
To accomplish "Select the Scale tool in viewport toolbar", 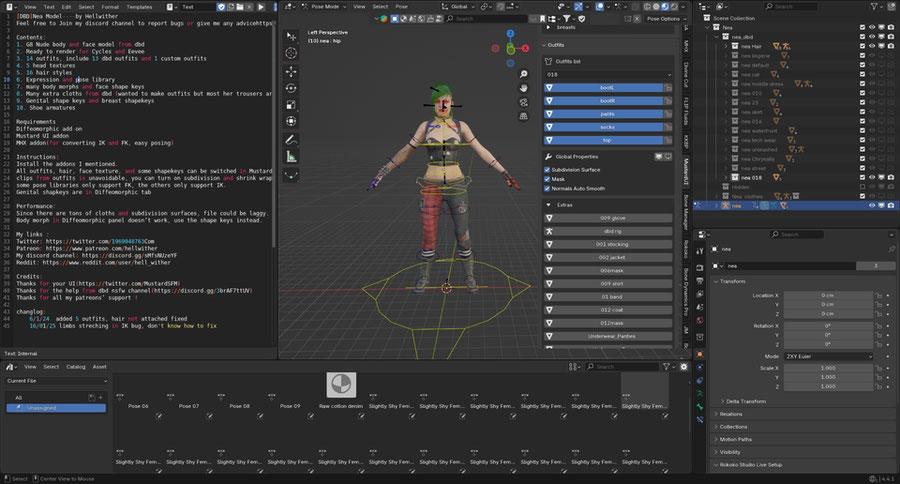I will pos(291,105).
